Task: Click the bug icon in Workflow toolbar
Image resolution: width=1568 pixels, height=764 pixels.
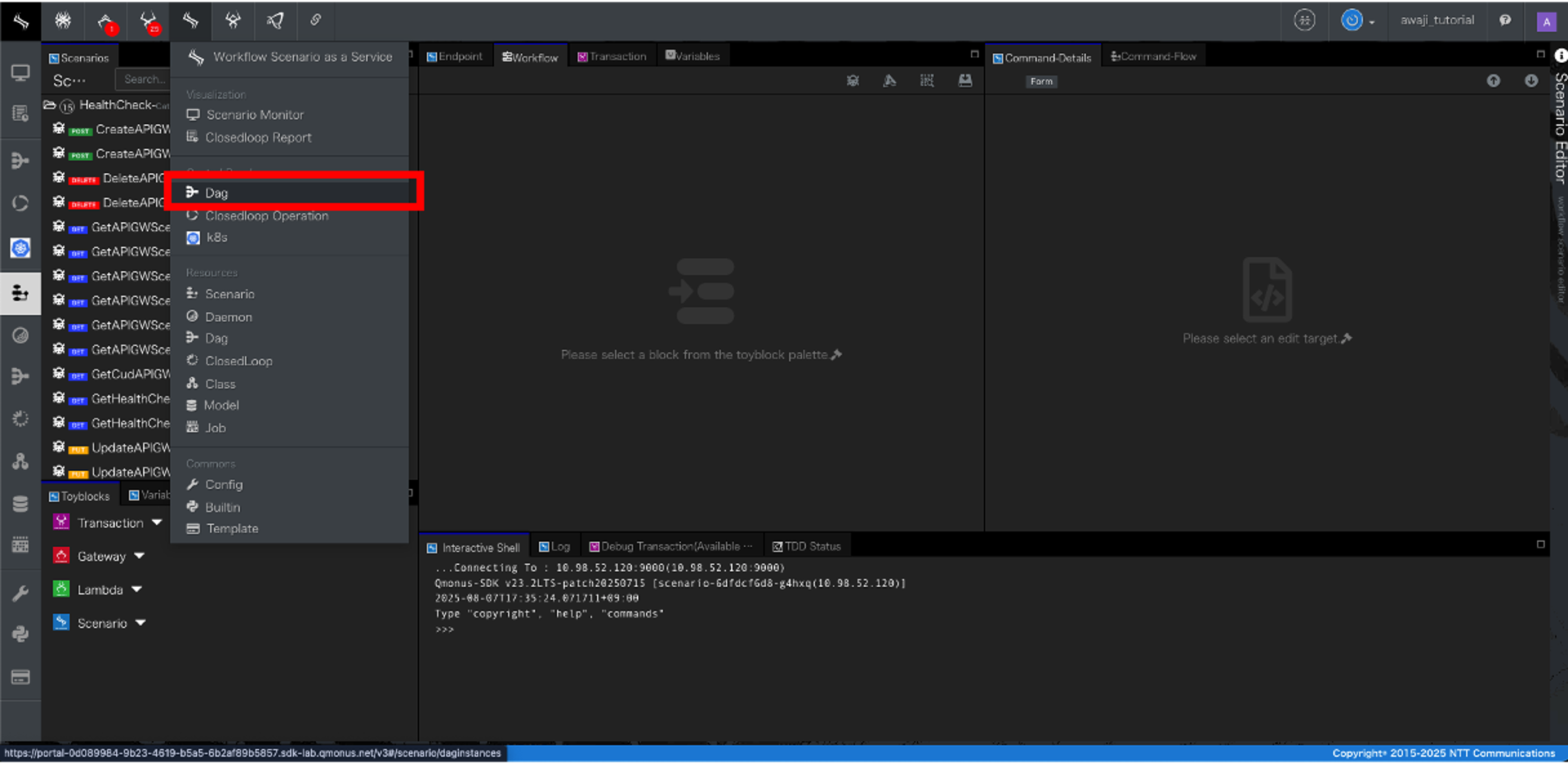Action: pos(853,81)
